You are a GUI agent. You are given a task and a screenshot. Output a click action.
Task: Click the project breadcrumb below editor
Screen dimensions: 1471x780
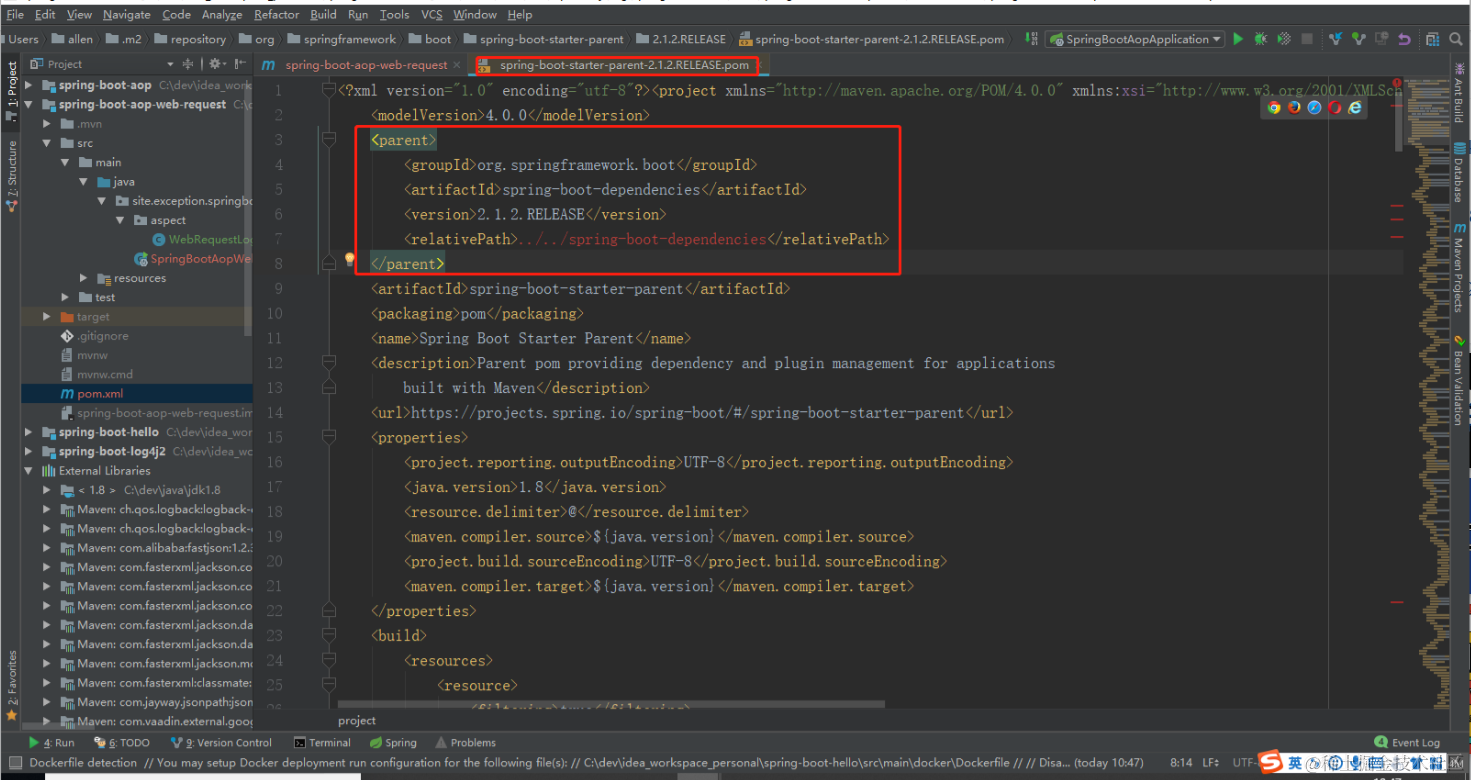pyautogui.click(x=357, y=720)
